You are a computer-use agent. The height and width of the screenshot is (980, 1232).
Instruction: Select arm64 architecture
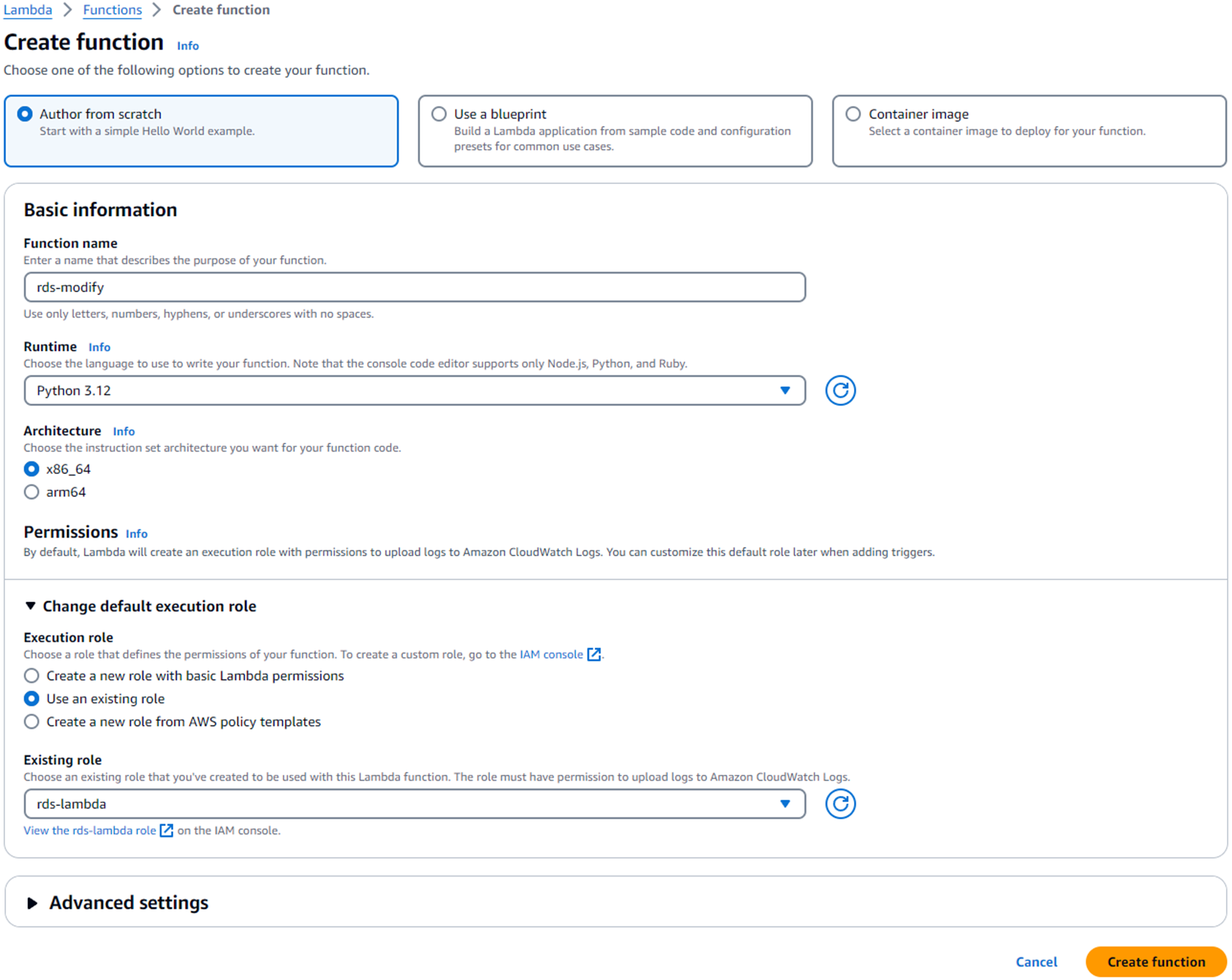pos(31,492)
